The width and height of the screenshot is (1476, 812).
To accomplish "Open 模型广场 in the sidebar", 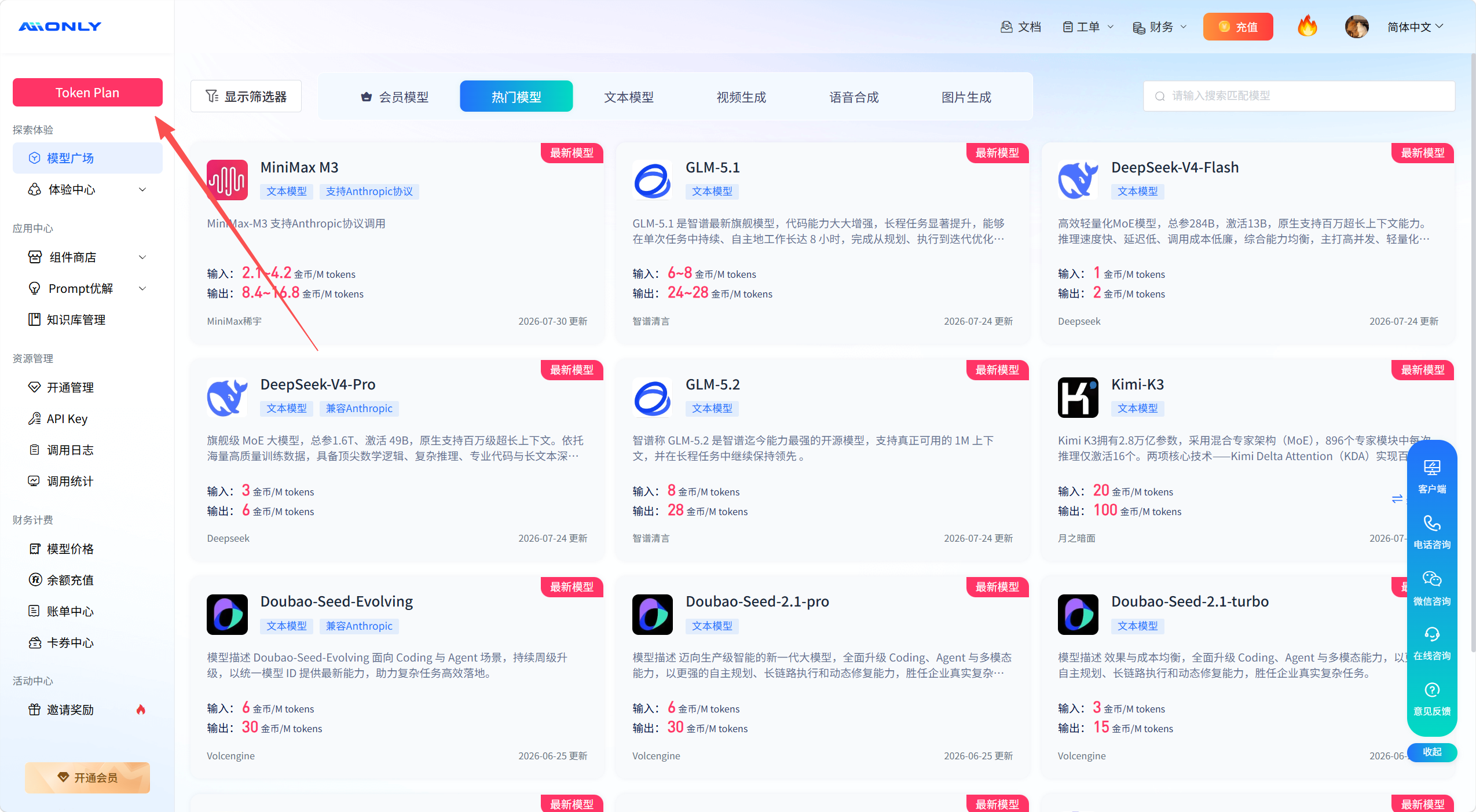I will point(87,158).
